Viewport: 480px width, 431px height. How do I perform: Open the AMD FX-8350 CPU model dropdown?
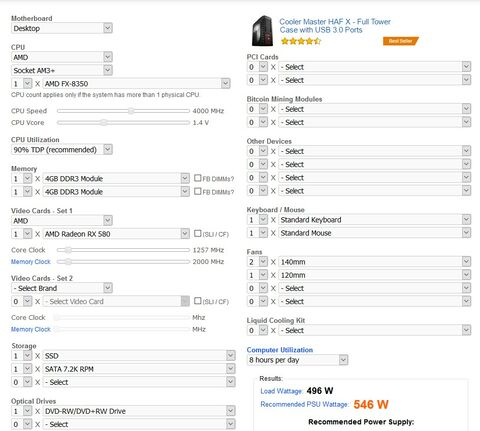click(137, 83)
